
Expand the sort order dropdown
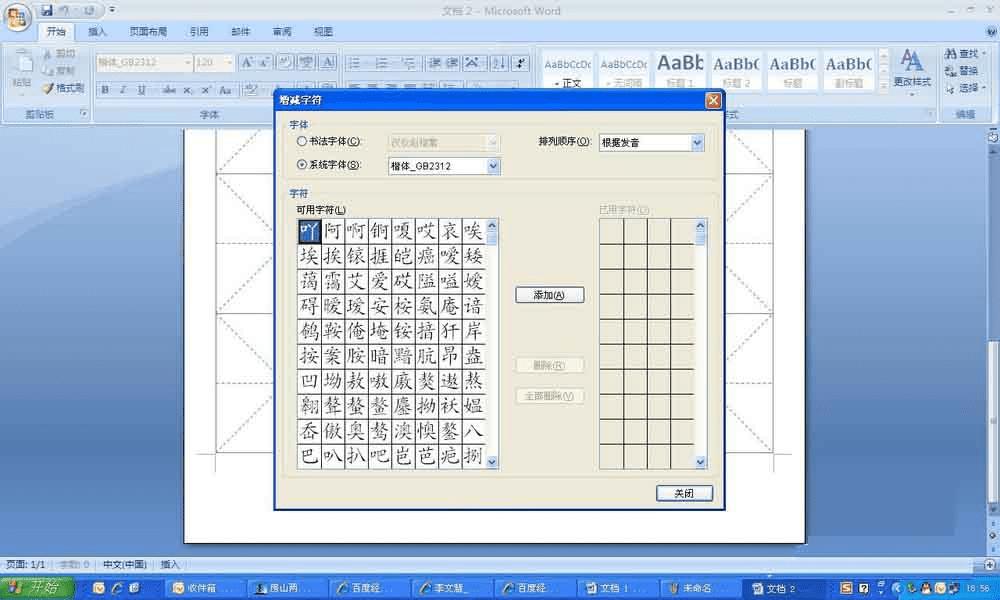tap(697, 143)
